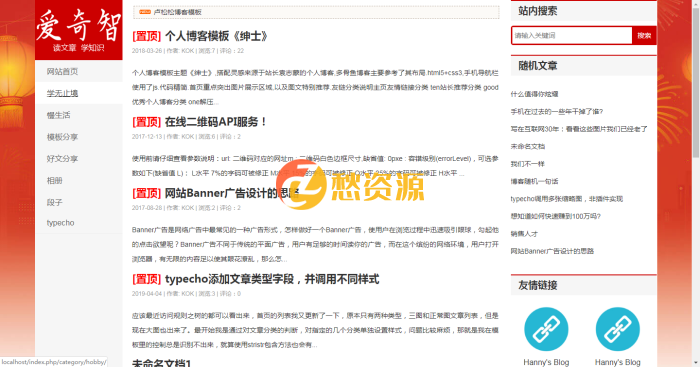Open random article 销售人才
Viewport: 700px width, 367px height.
point(524,234)
